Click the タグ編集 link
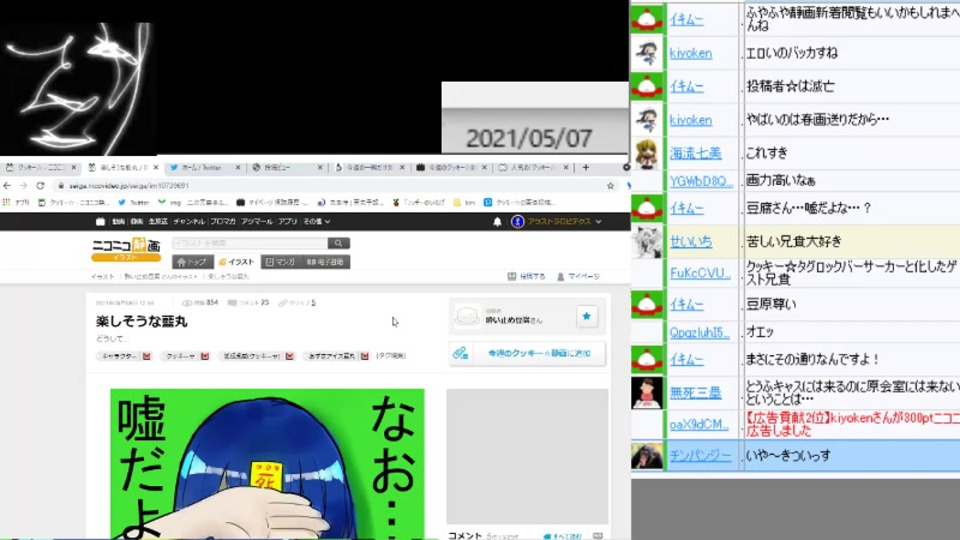960x540 pixels. point(391,356)
